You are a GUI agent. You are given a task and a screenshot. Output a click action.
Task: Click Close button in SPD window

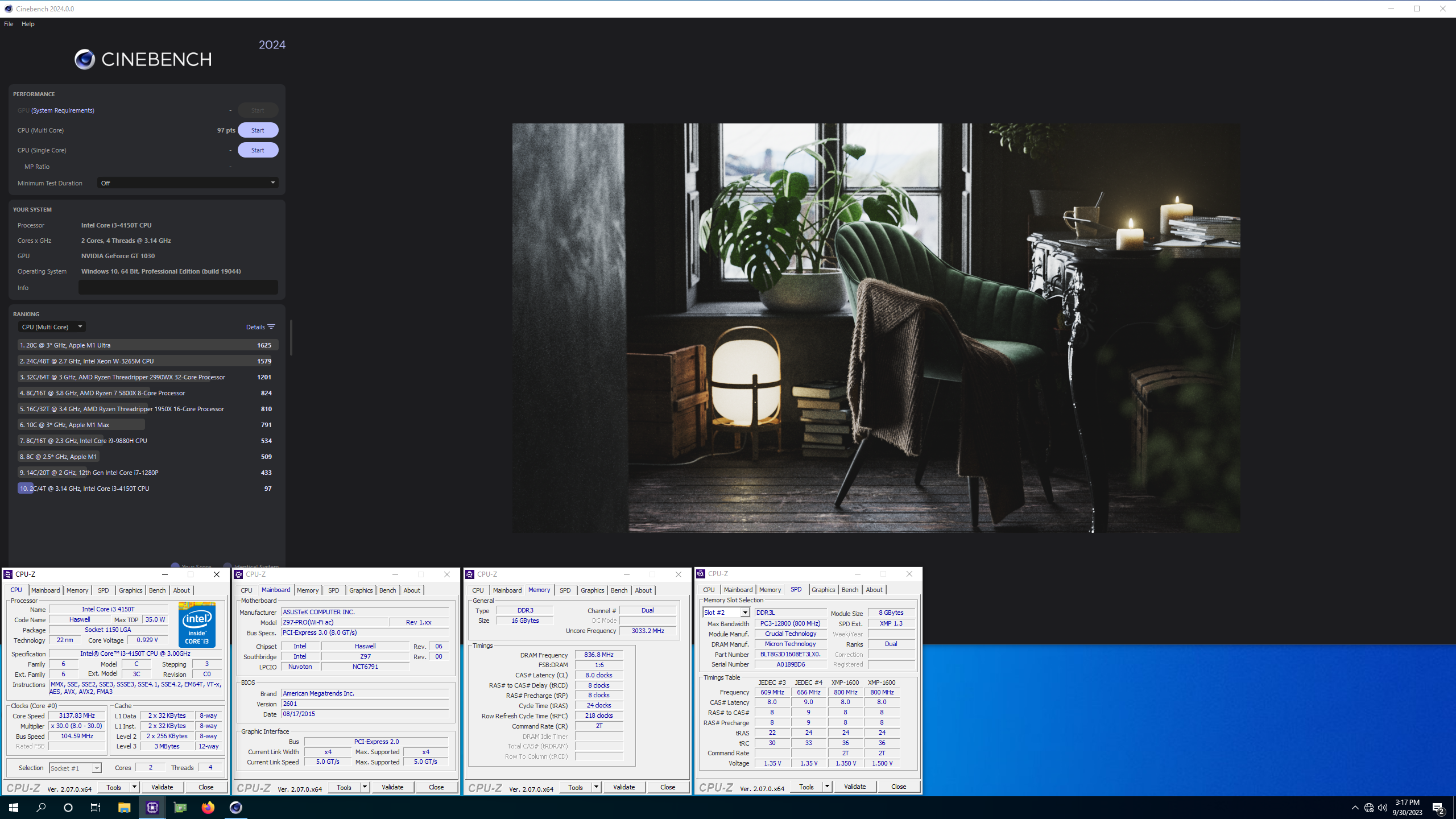coord(899,787)
